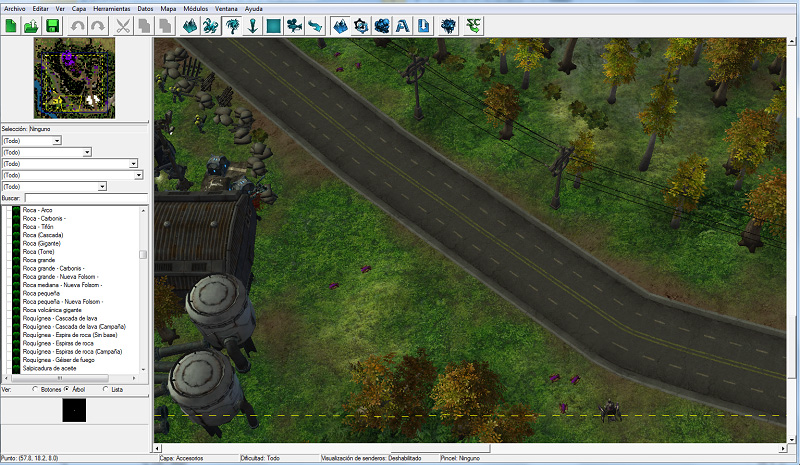This screenshot has height=465, width=800.
Task: Click the Buscar search field
Action: (x=86, y=198)
